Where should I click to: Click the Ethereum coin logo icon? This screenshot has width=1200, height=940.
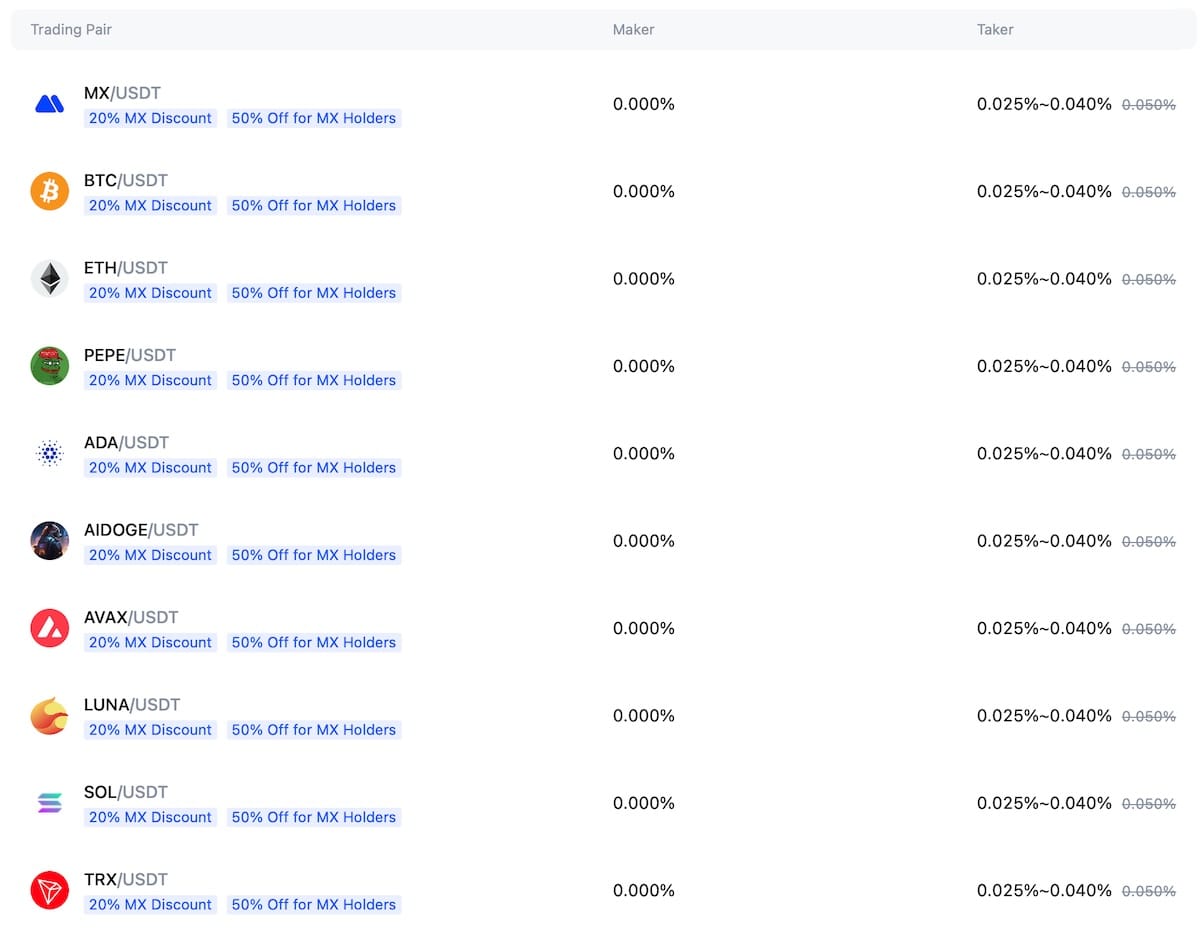tap(49, 278)
